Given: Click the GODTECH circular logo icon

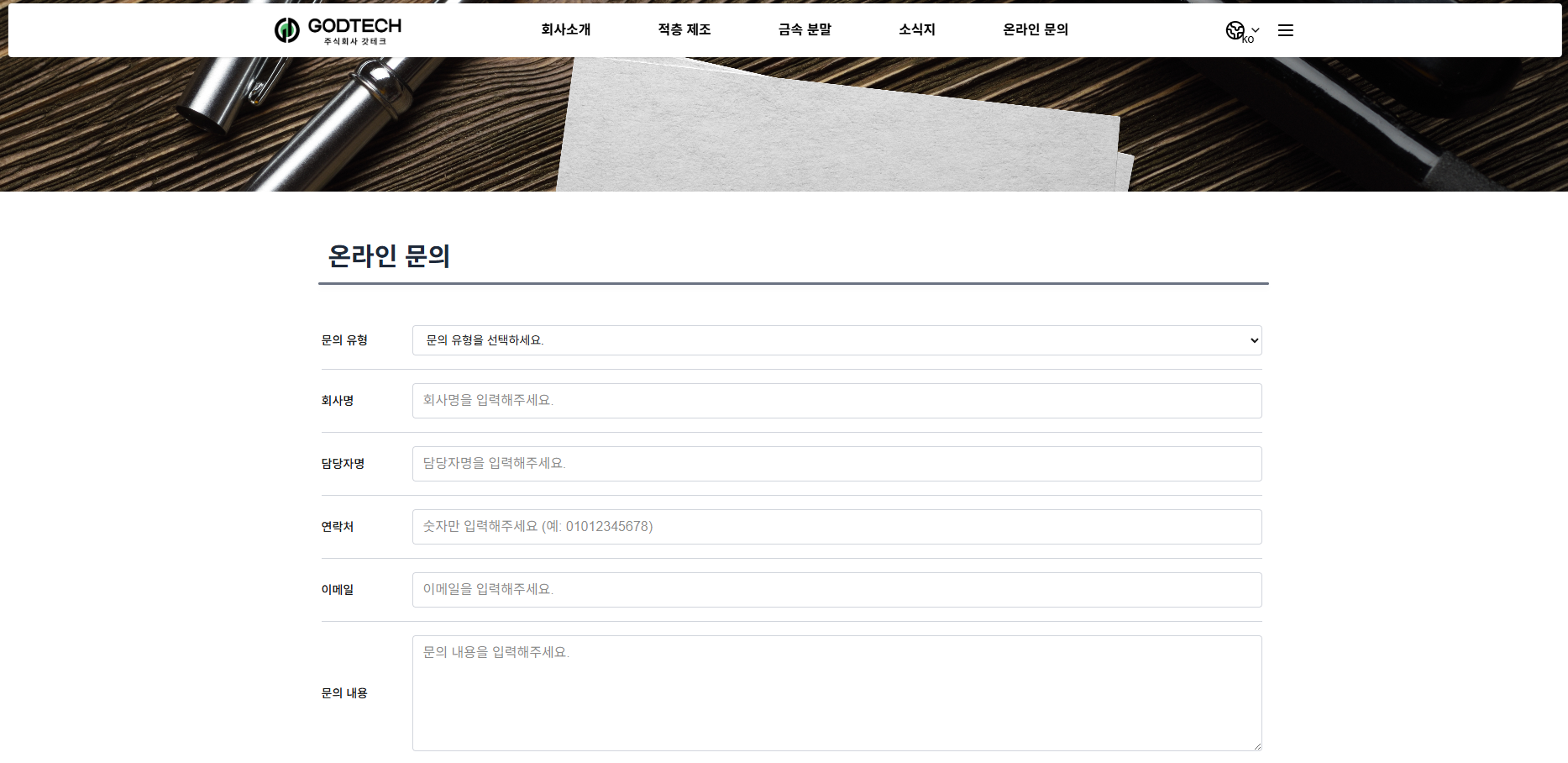Looking at the screenshot, I should pos(286,30).
